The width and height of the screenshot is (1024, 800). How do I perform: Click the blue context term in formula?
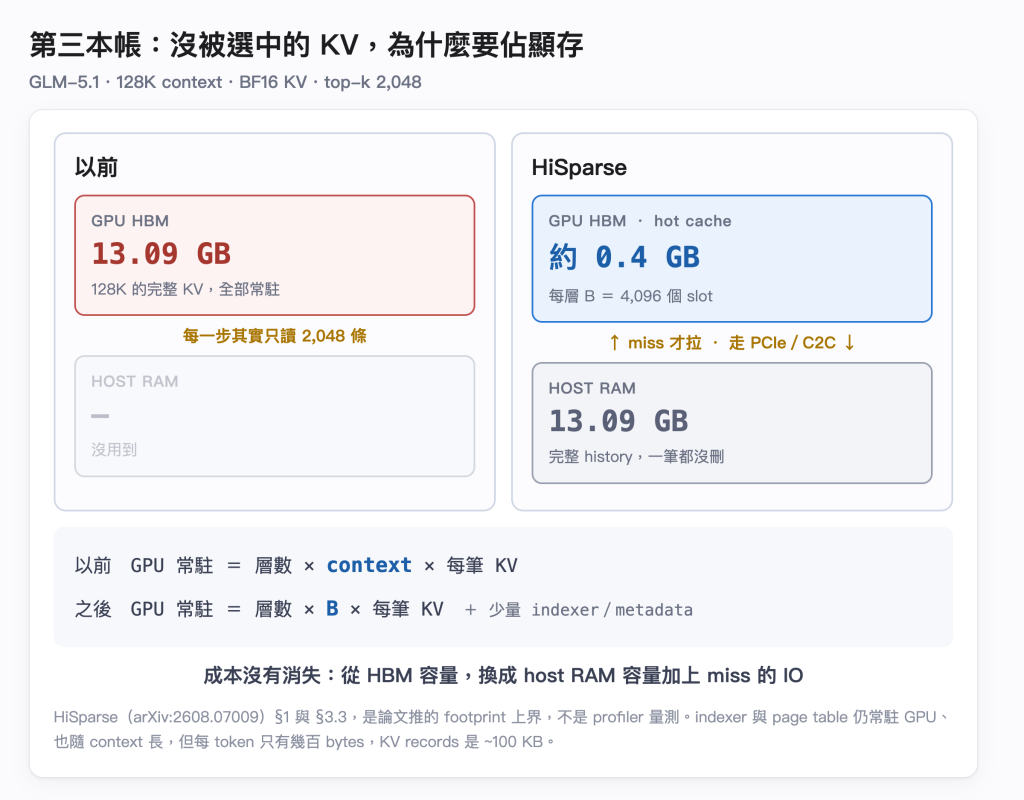369,565
